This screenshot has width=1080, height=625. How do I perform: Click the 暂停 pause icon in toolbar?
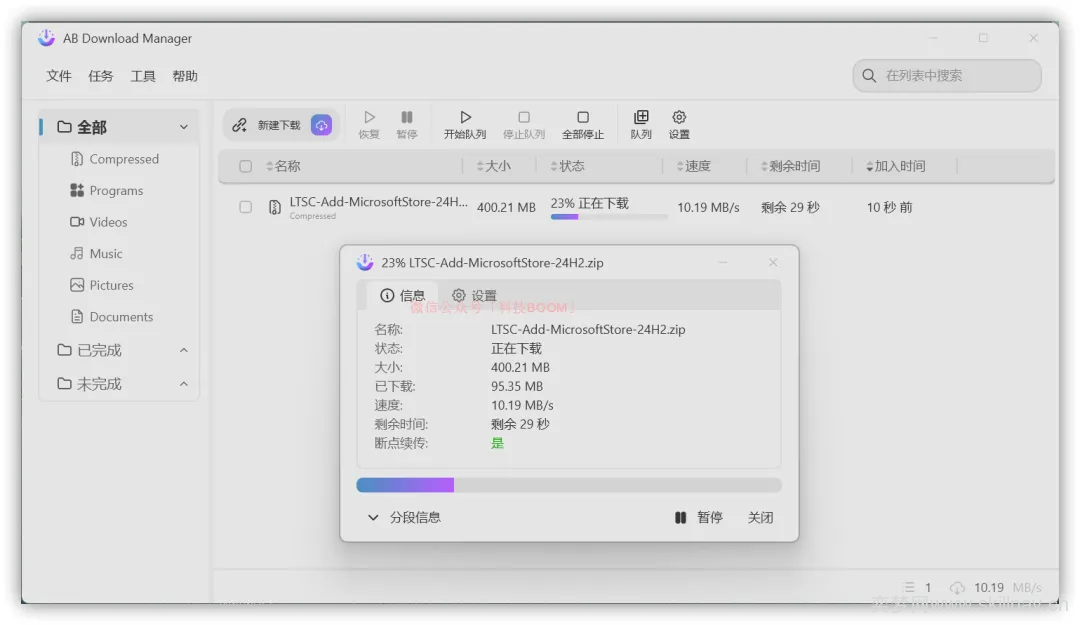(407, 117)
